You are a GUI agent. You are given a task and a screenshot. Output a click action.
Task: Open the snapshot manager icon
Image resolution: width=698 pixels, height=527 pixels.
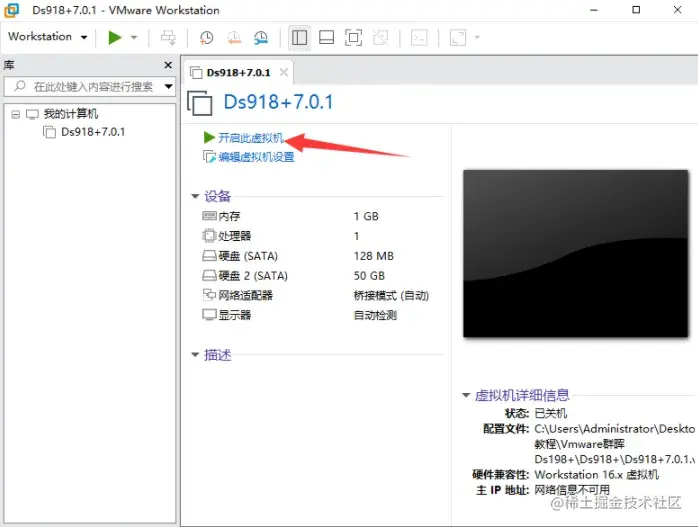click(x=261, y=37)
